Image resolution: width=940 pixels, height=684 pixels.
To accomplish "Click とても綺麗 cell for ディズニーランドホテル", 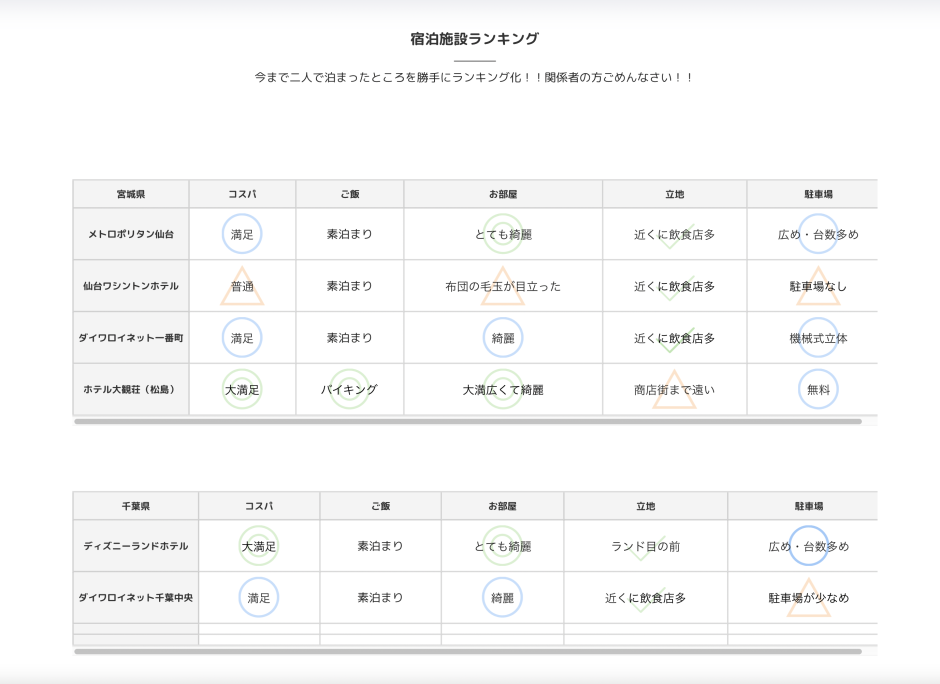I will coord(502,546).
